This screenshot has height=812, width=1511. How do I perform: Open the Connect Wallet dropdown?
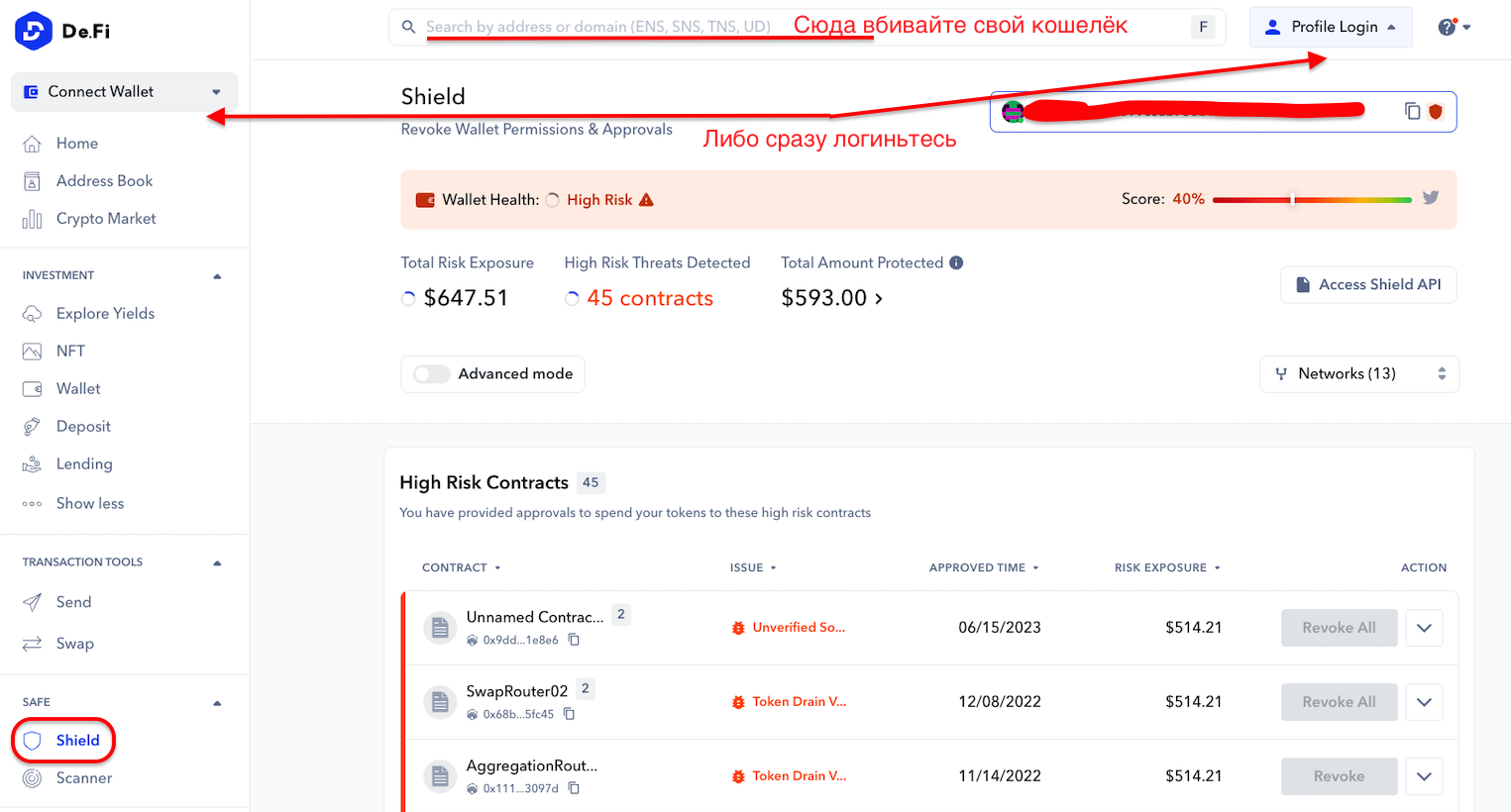coord(125,92)
